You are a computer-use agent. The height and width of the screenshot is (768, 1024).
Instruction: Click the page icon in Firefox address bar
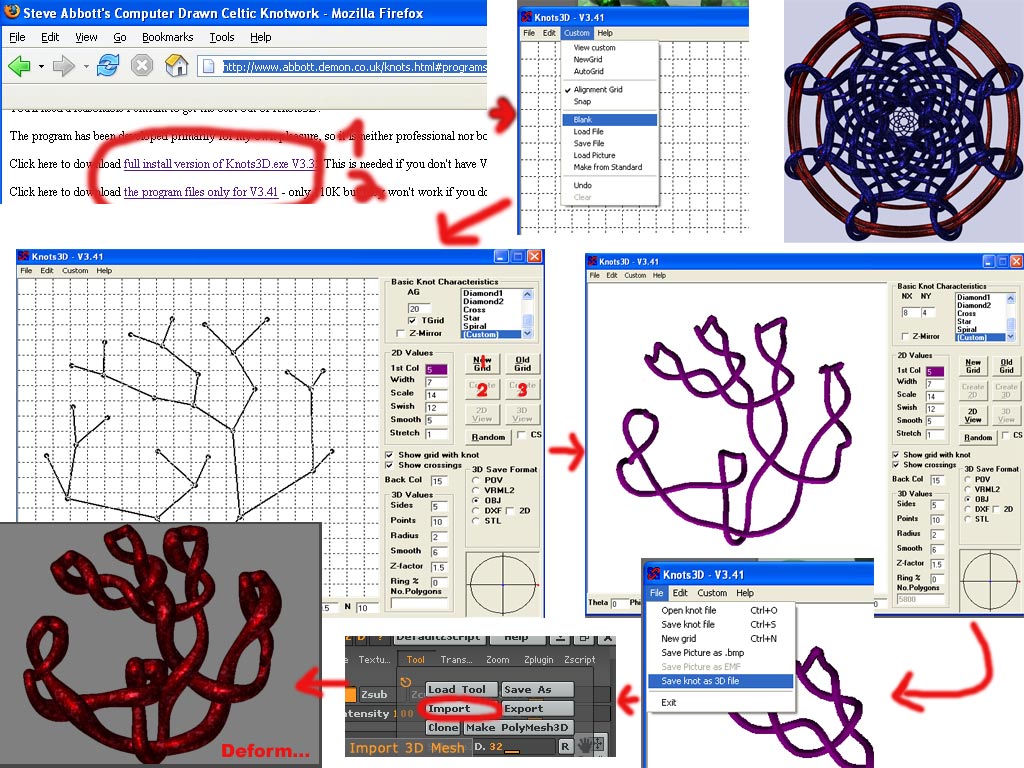[x=208, y=67]
